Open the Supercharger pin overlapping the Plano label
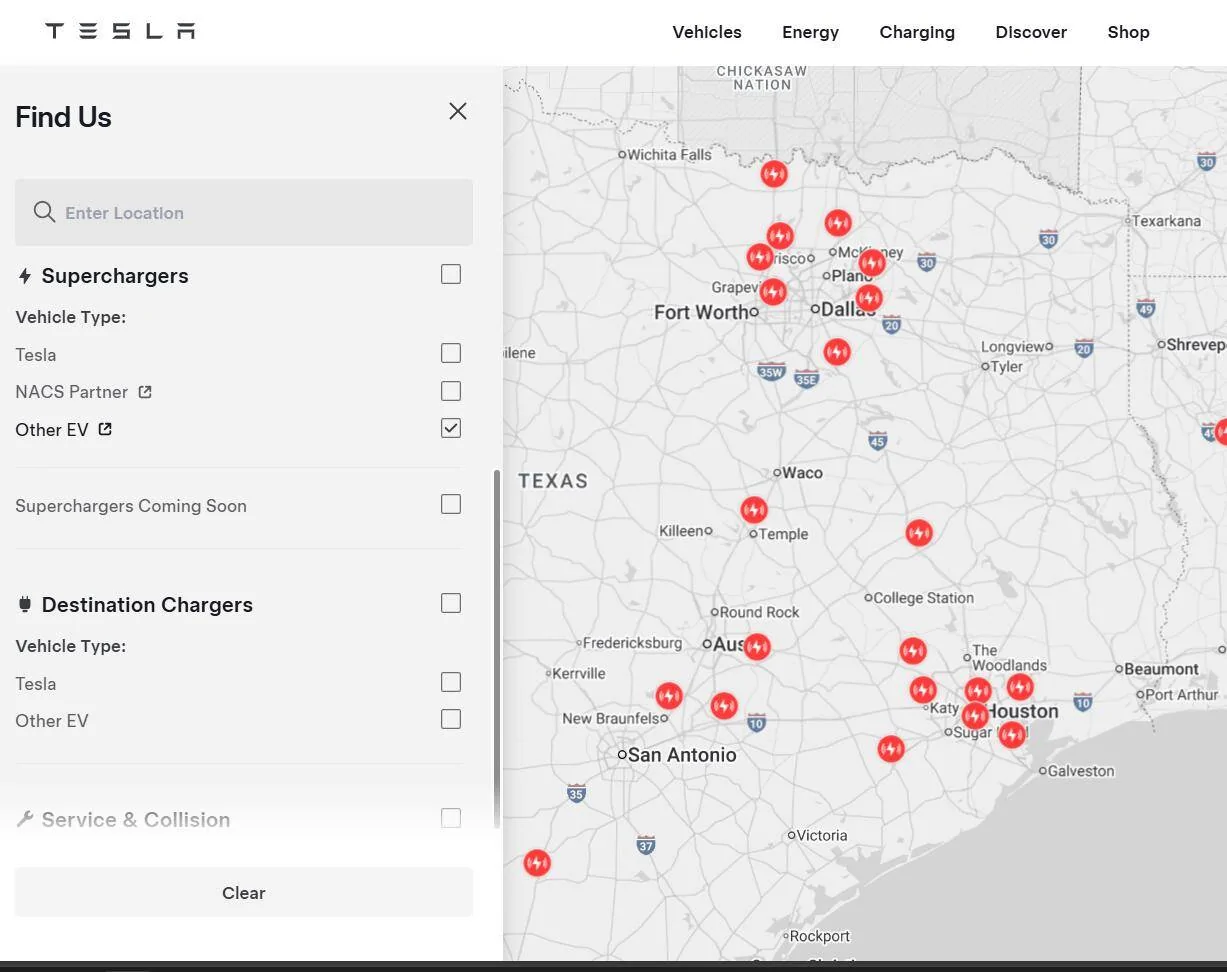Viewport: 1227px width, 972px height. (872, 263)
